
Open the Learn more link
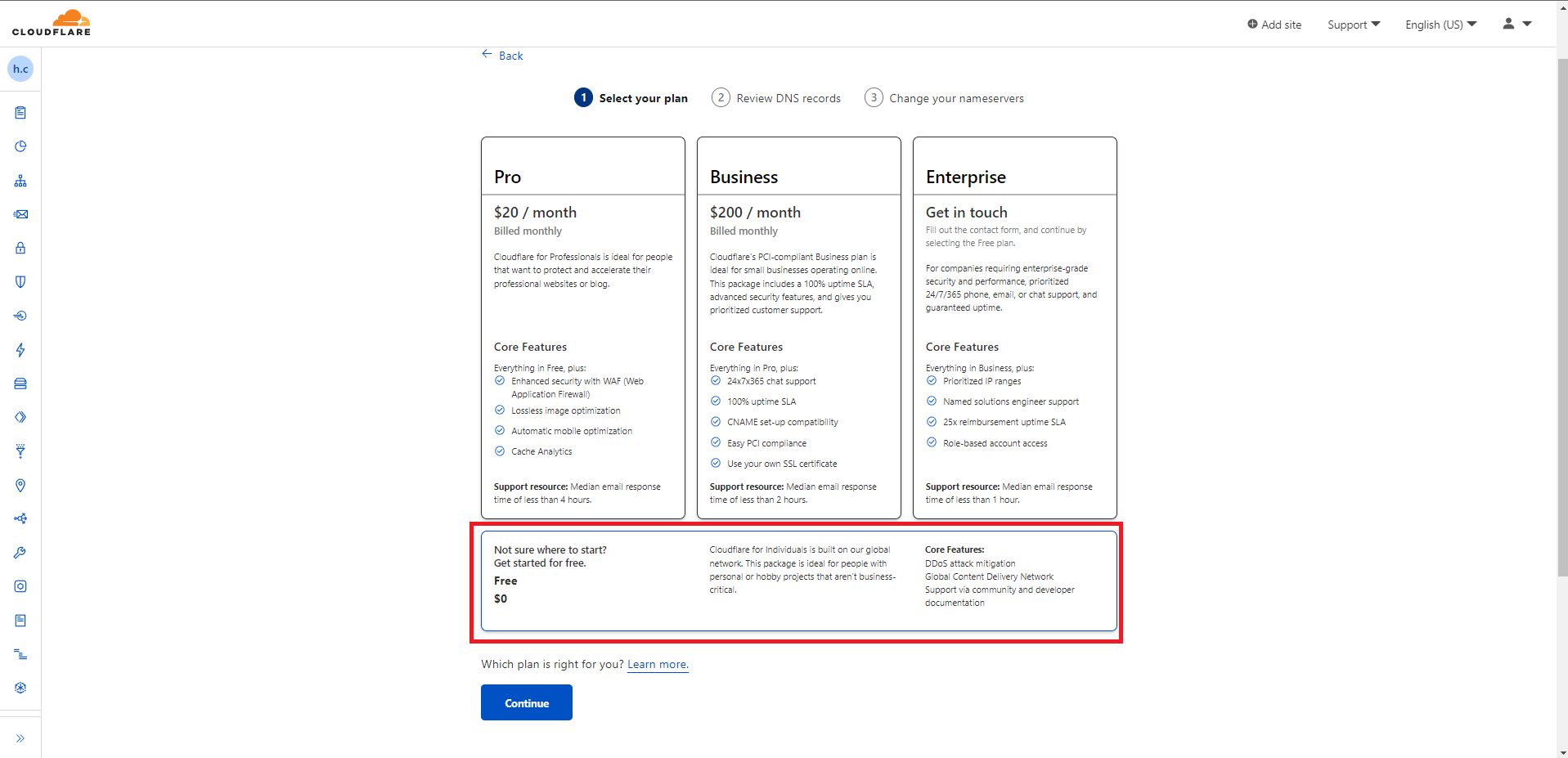coord(658,664)
